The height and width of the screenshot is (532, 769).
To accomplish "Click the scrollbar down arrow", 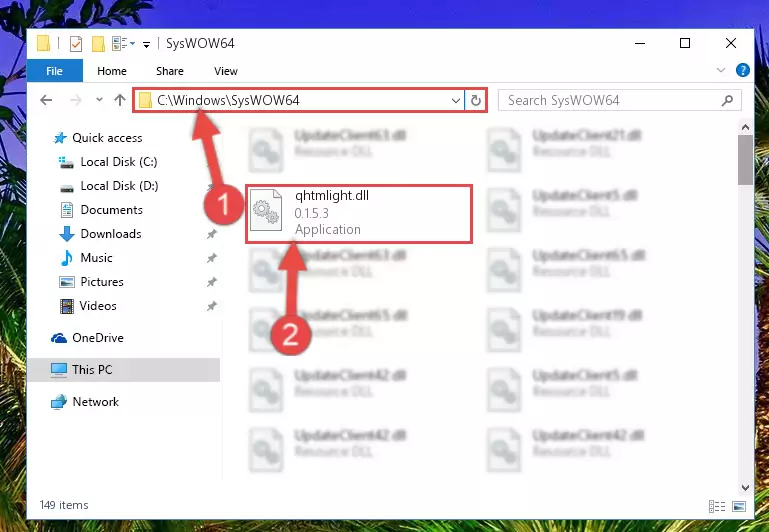I will [745, 487].
